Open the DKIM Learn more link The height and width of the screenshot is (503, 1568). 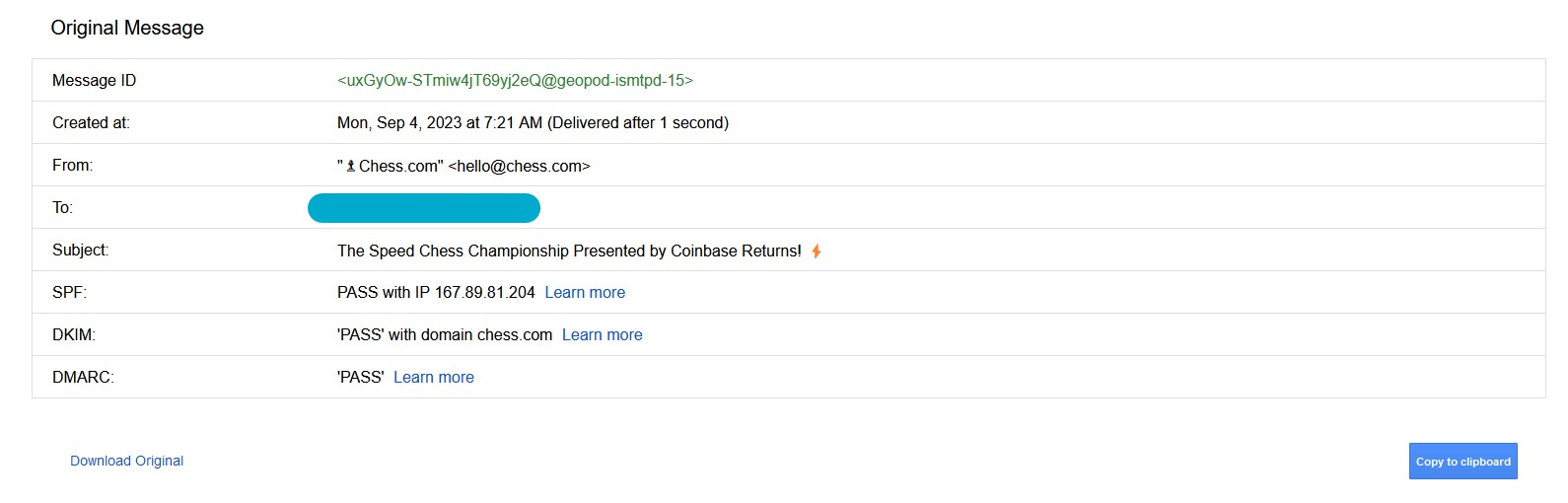pos(602,335)
